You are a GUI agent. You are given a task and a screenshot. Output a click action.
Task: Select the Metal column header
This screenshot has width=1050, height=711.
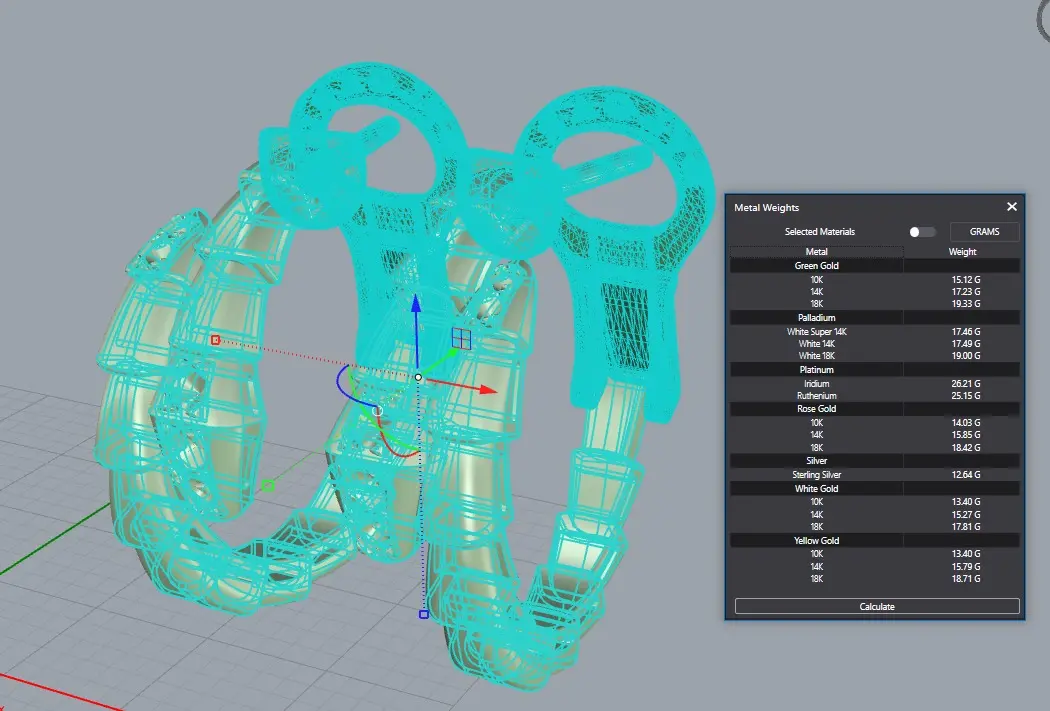pyautogui.click(x=816, y=252)
